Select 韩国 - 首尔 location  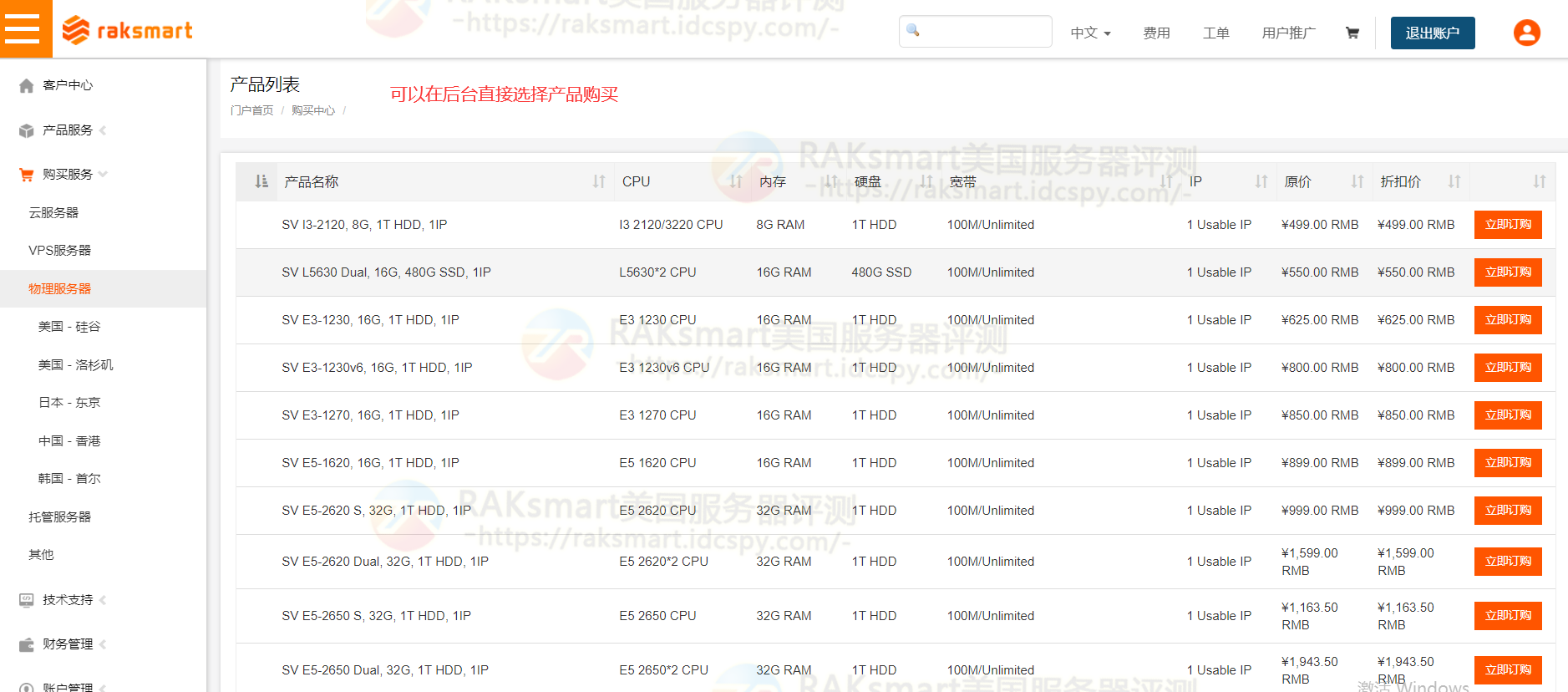(69, 479)
